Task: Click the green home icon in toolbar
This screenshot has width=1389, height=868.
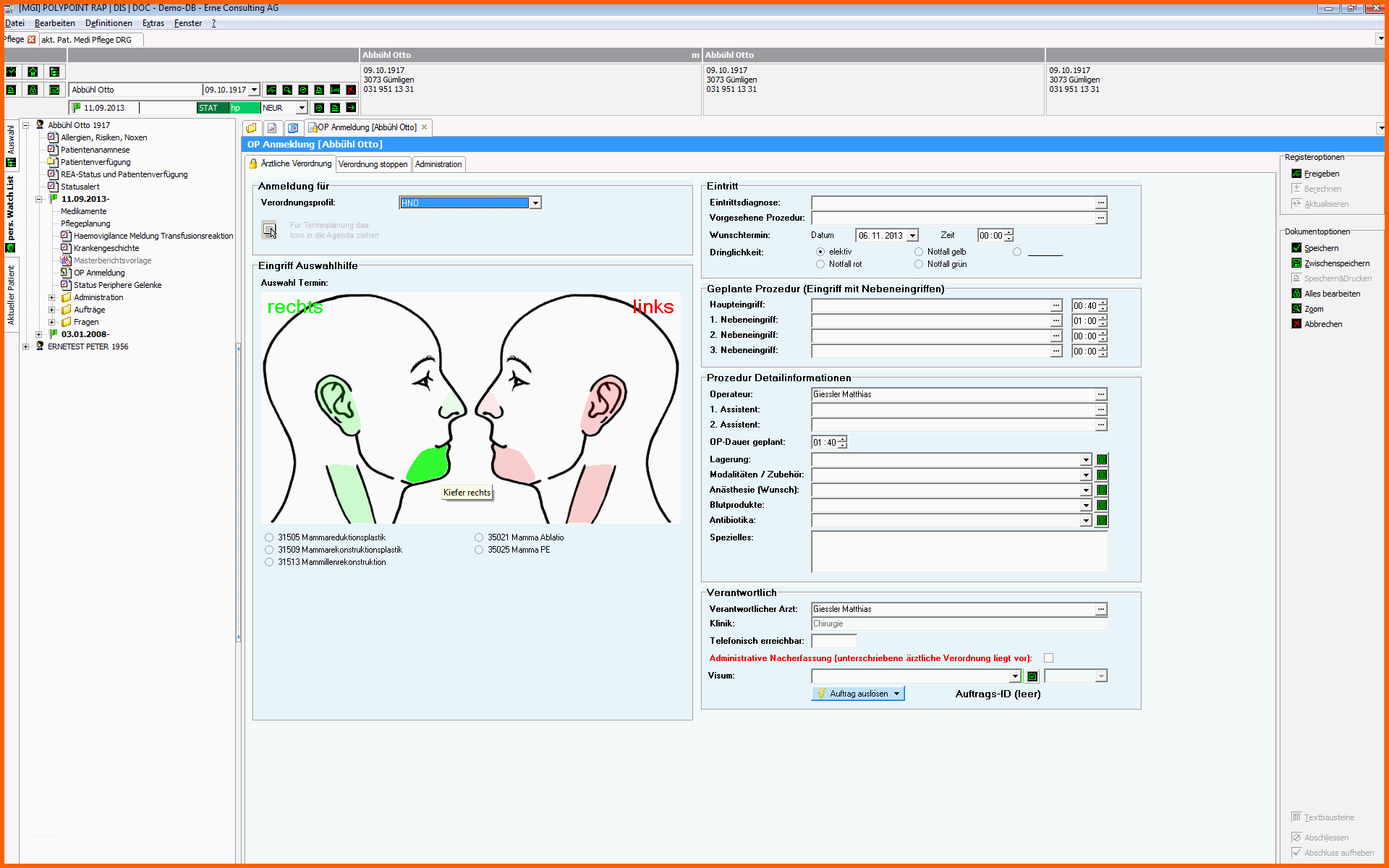Action: click(33, 72)
